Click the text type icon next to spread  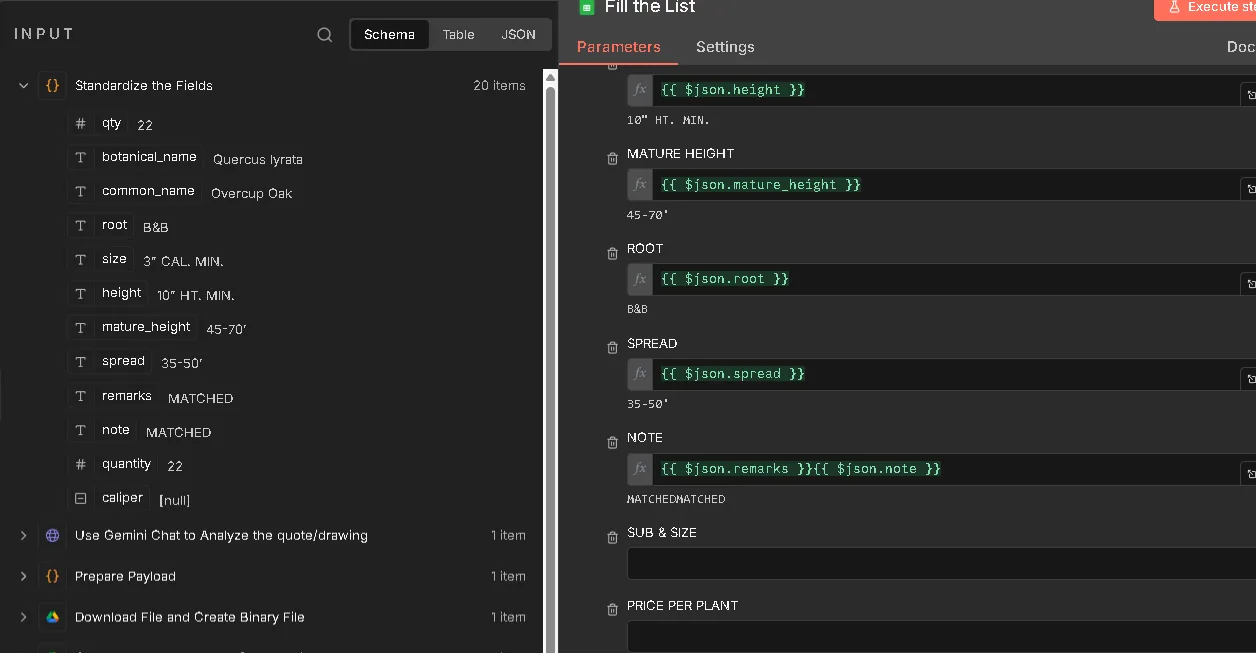(x=81, y=362)
